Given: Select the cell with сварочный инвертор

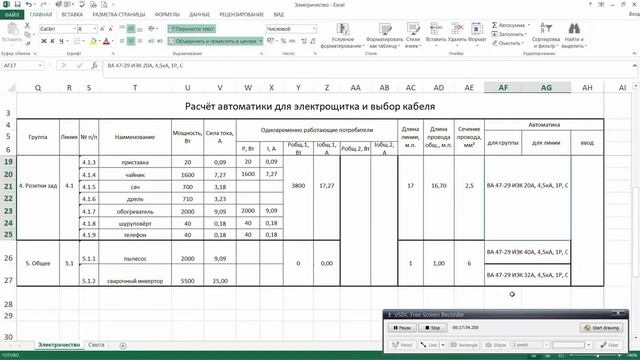Looking at the screenshot, I should [135, 275].
